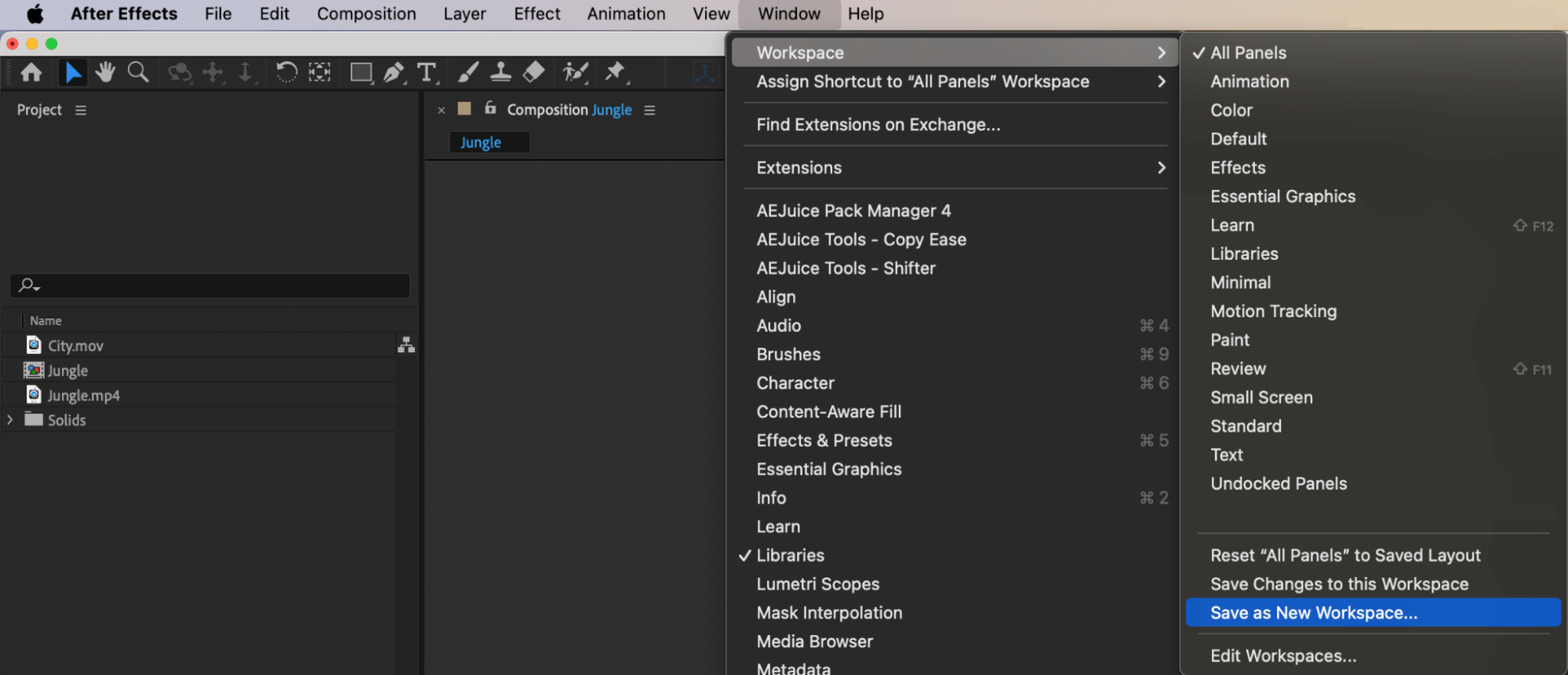Select the Pan Under Cursor tool

(x=213, y=73)
